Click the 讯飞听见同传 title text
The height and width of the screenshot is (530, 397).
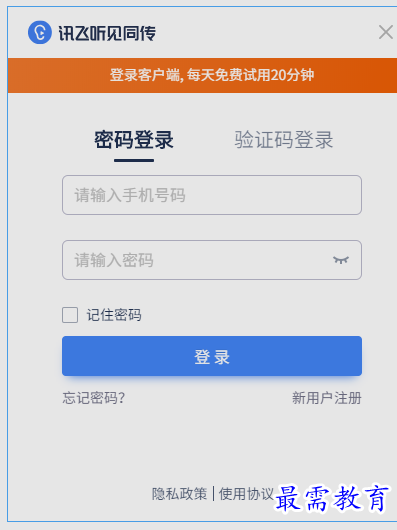tap(107, 33)
